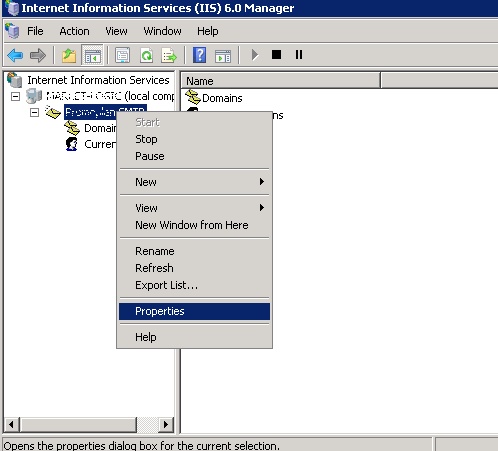
Task: Collapse the local computer tree node
Action: coord(15,97)
